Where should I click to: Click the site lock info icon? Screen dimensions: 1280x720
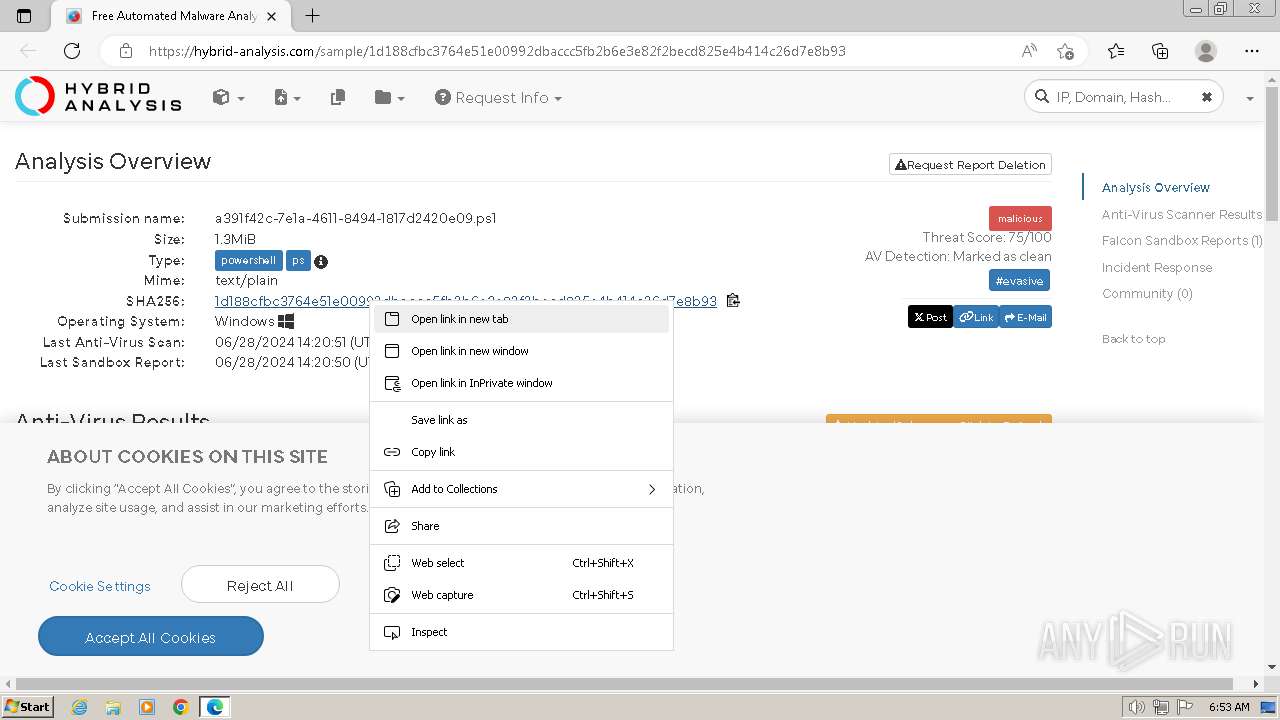(x=125, y=51)
